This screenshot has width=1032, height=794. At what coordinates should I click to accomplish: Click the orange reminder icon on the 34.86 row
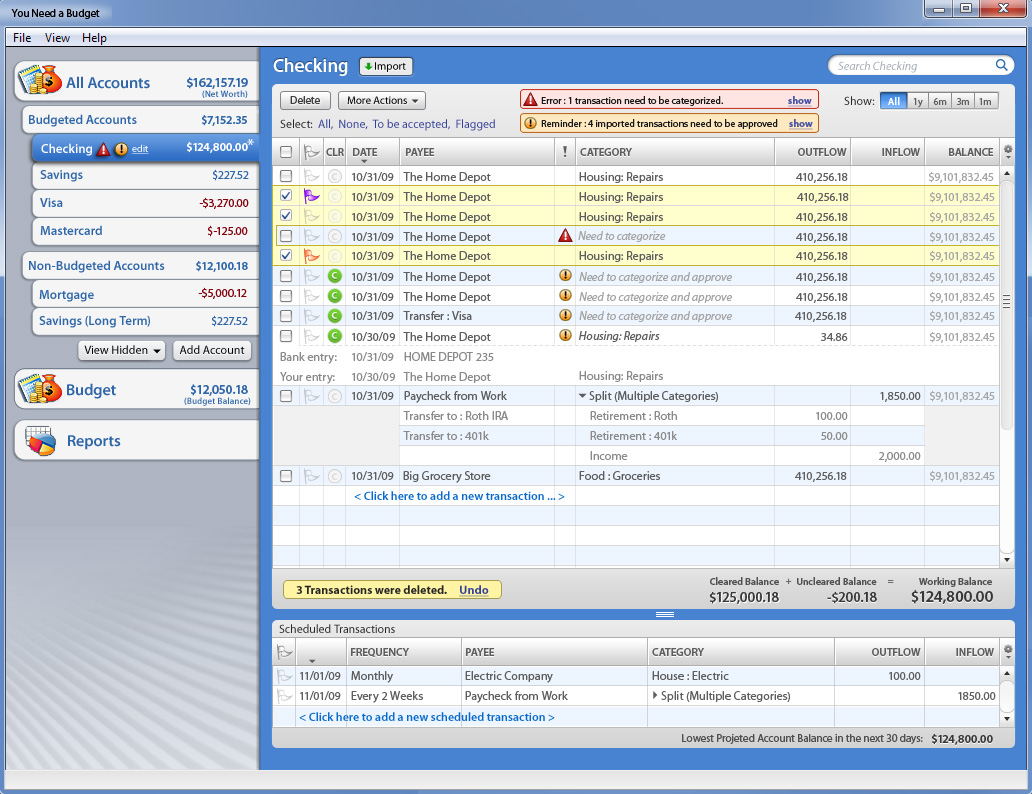565,335
